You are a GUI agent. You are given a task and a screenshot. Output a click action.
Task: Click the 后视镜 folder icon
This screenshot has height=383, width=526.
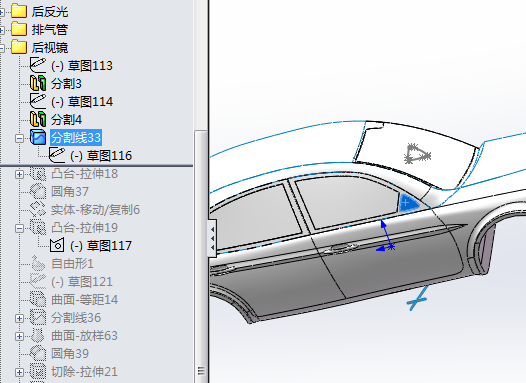coord(19,47)
